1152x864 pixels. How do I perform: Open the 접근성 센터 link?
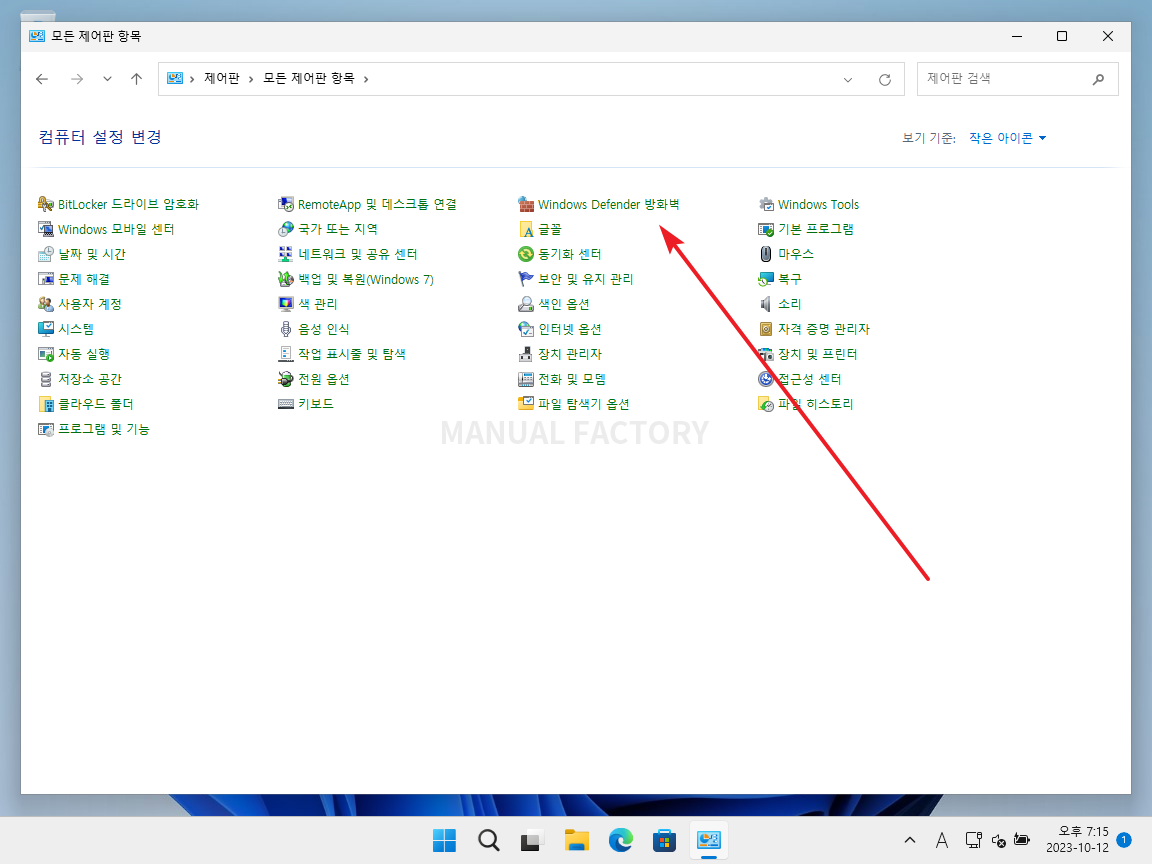click(810, 379)
